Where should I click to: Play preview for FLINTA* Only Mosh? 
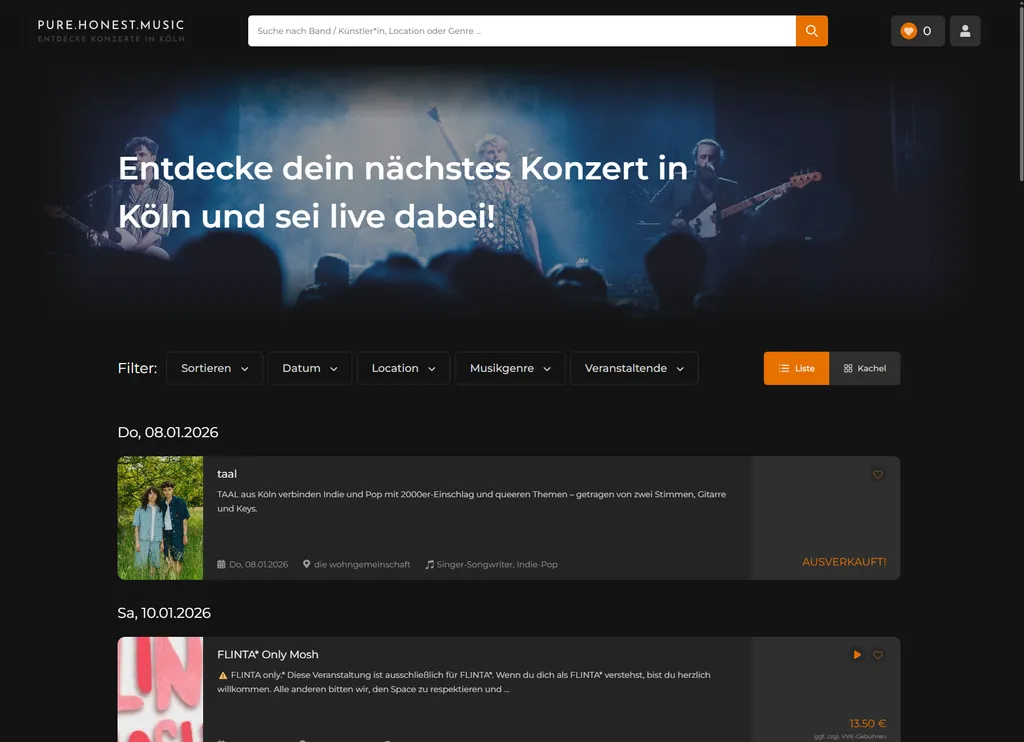[x=856, y=655]
